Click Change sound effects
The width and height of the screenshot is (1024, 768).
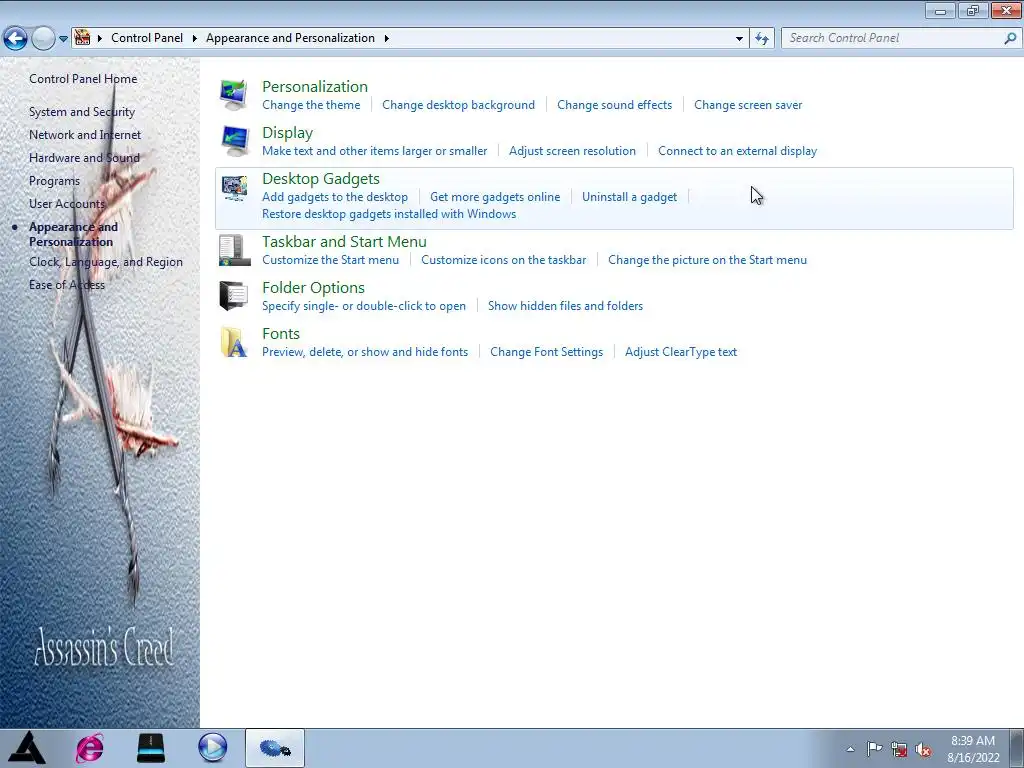point(615,104)
